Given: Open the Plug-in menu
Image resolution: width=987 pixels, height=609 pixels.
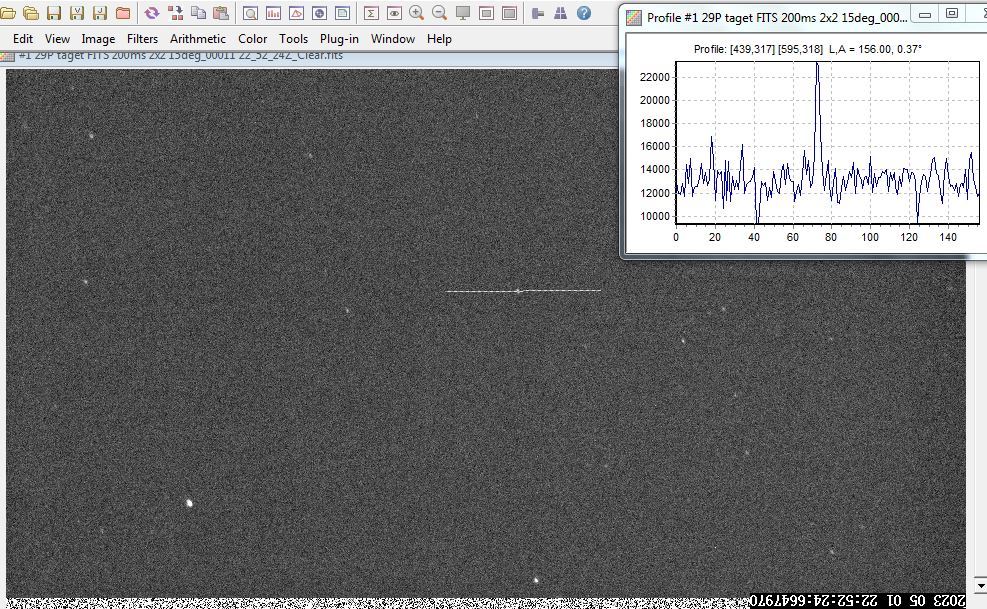Looking at the screenshot, I should (339, 39).
